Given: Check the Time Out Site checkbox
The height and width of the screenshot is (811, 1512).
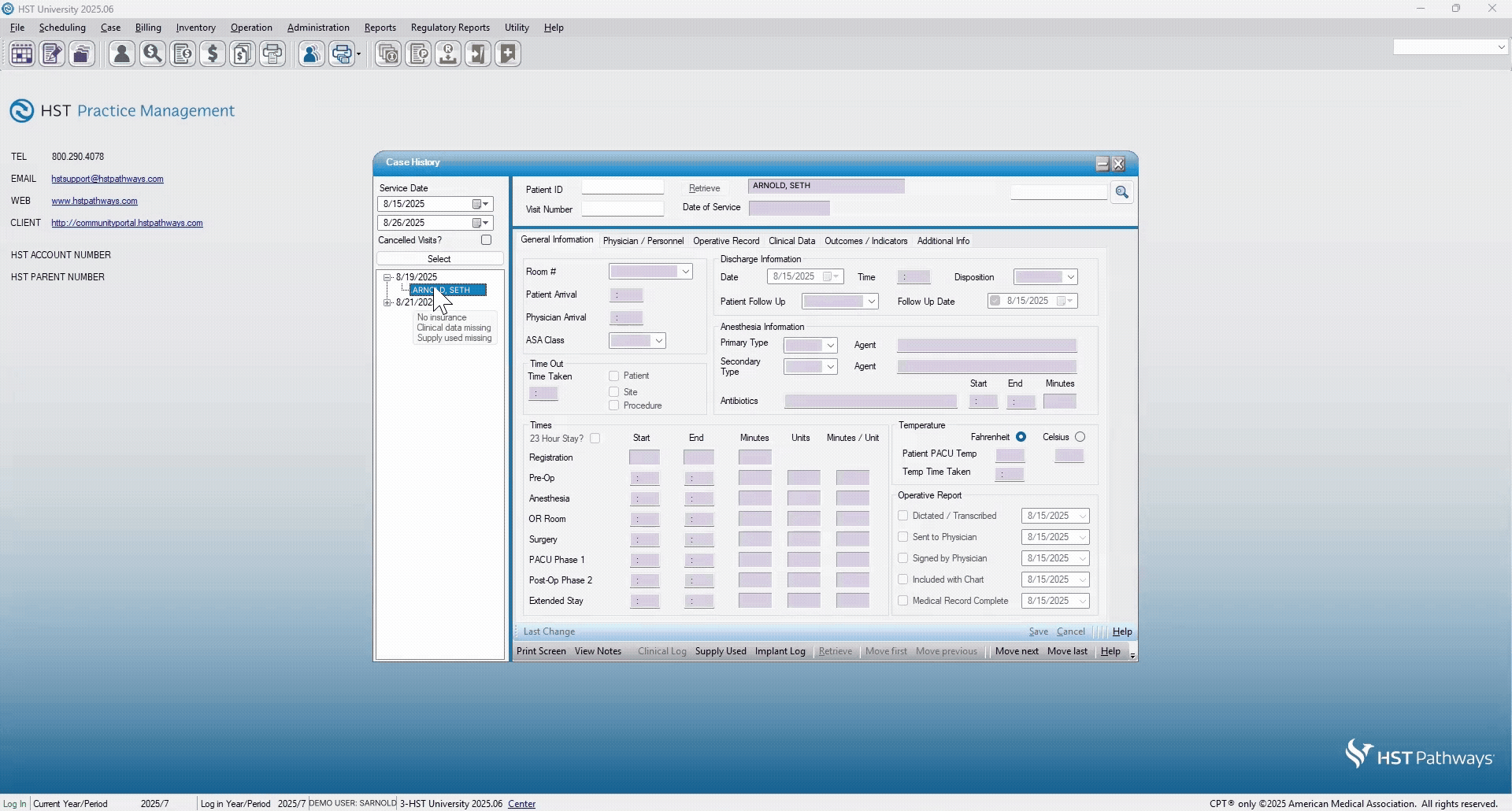Looking at the screenshot, I should pyautogui.click(x=614, y=392).
